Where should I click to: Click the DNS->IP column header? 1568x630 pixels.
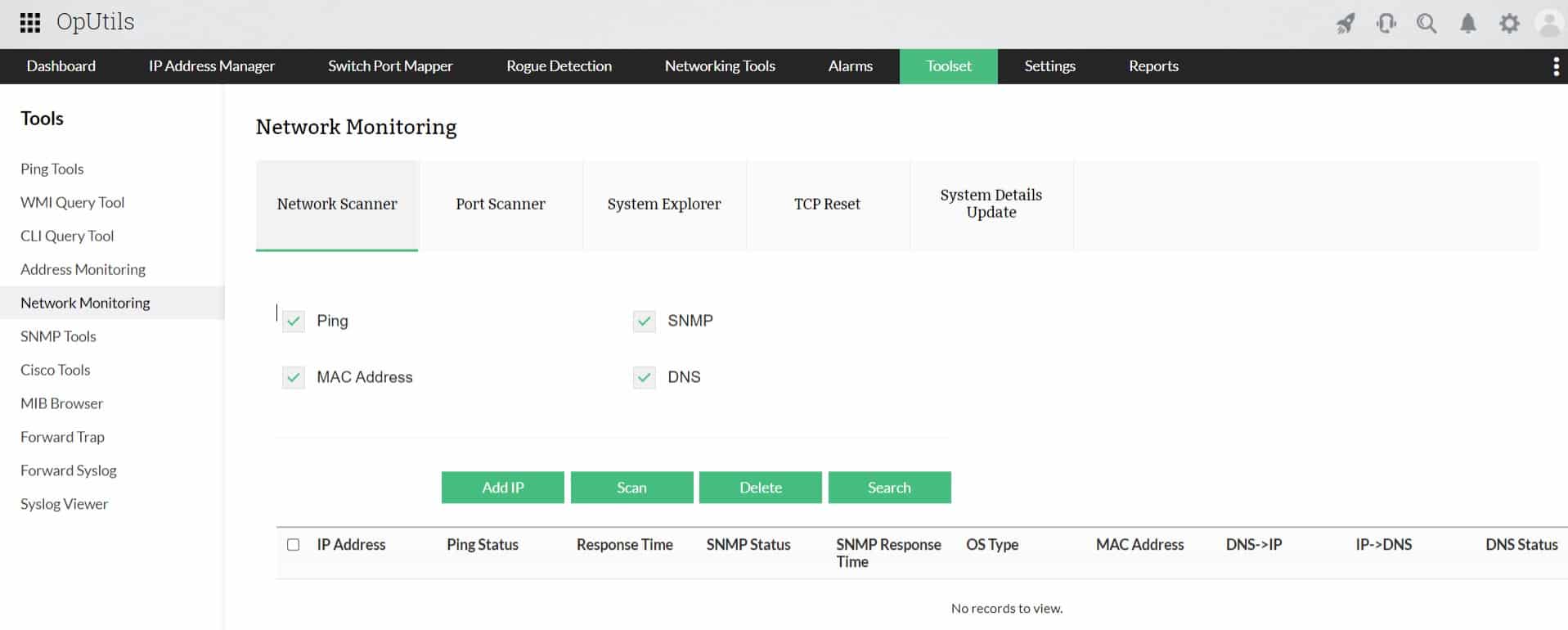coord(1254,545)
